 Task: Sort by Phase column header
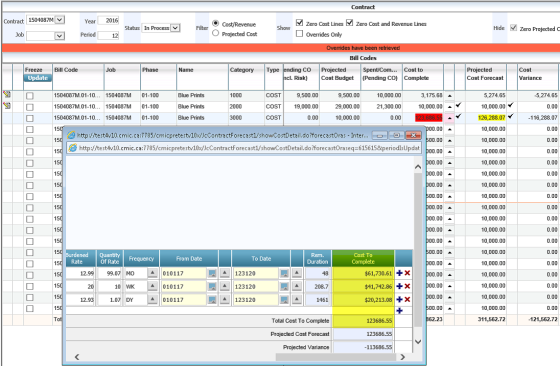point(158,77)
